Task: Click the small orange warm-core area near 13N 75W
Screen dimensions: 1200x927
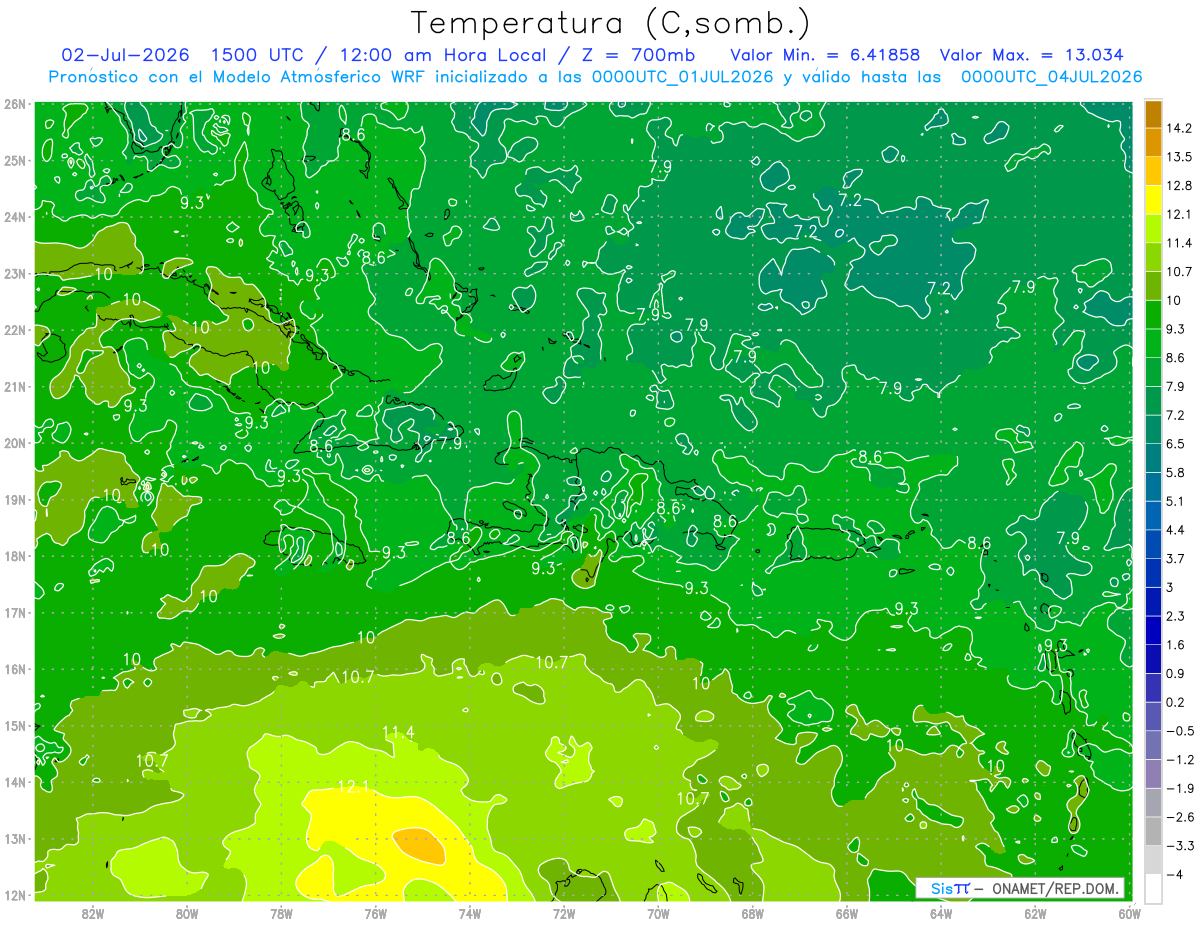Action: pyautogui.click(x=420, y=846)
